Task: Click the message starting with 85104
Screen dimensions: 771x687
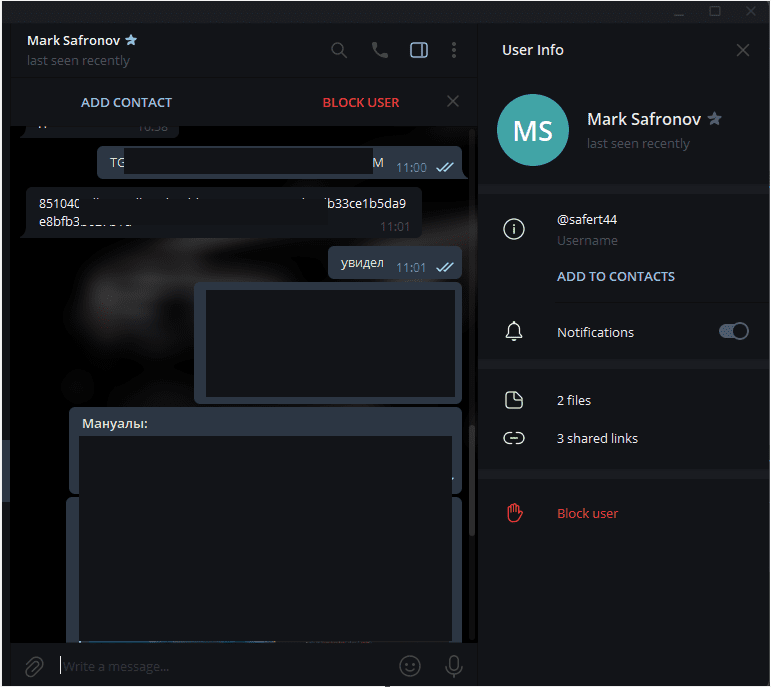Action: point(223,212)
